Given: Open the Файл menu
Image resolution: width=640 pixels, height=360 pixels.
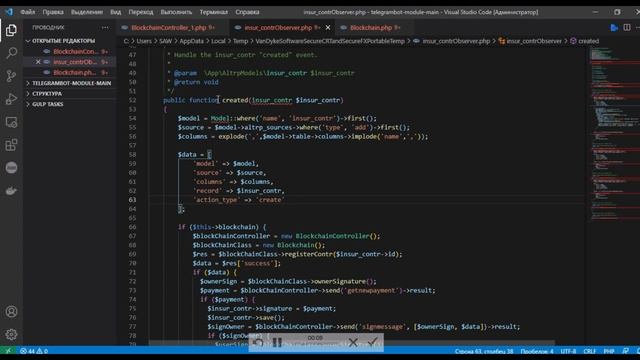Looking at the screenshot, I should [27, 12].
